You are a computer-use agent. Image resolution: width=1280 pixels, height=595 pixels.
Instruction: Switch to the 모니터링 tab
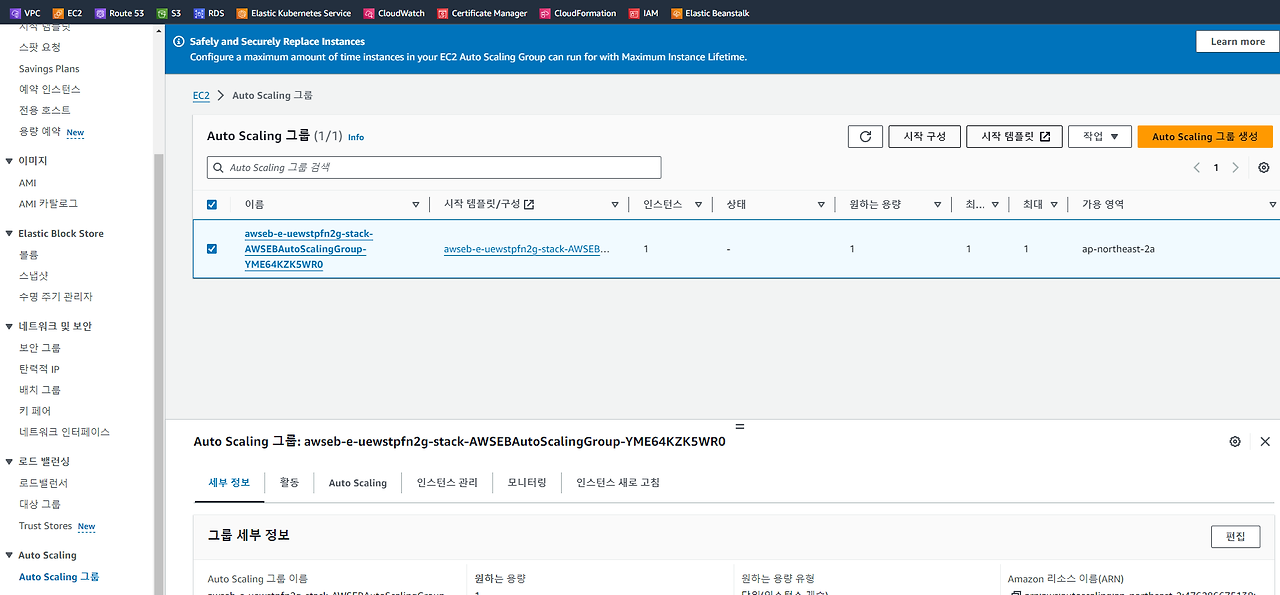coord(527,482)
